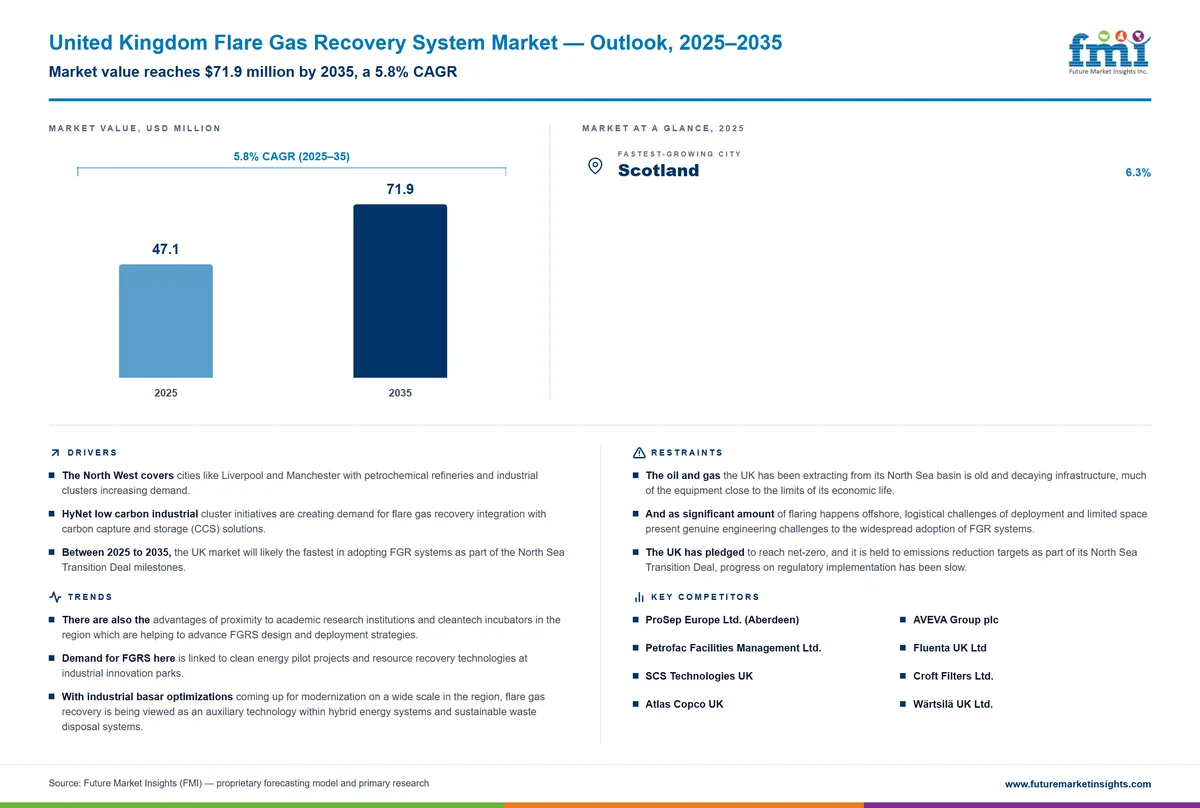
Task: Click Fluenta UK Ltd competitor
Action: pos(949,648)
